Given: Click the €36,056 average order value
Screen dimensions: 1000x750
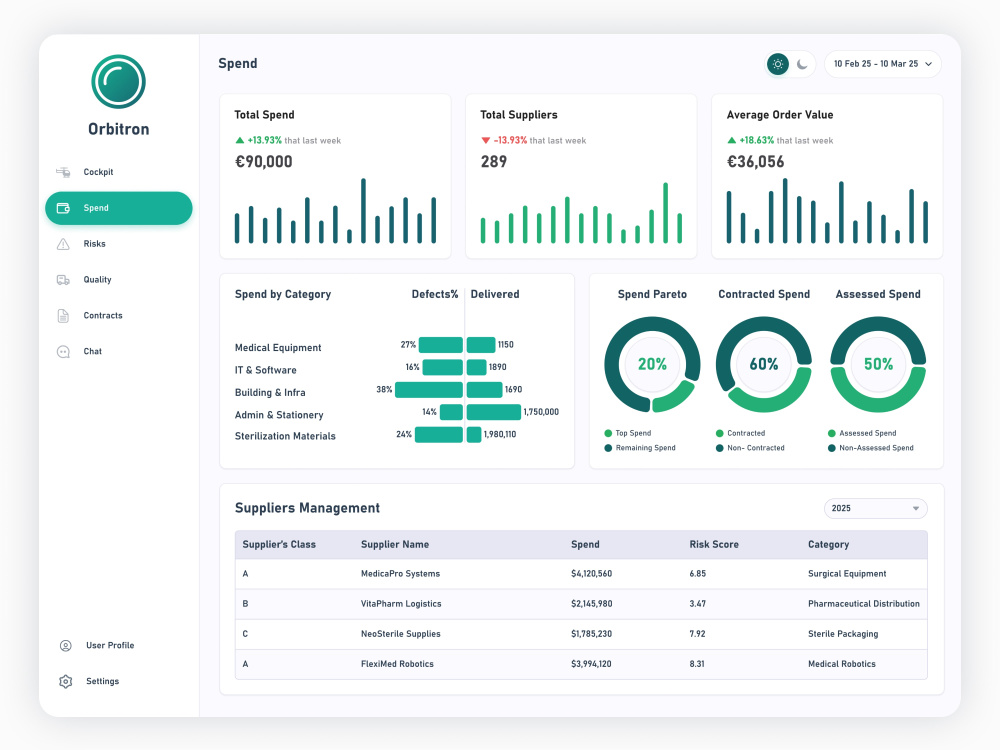Looking at the screenshot, I should [x=755, y=162].
